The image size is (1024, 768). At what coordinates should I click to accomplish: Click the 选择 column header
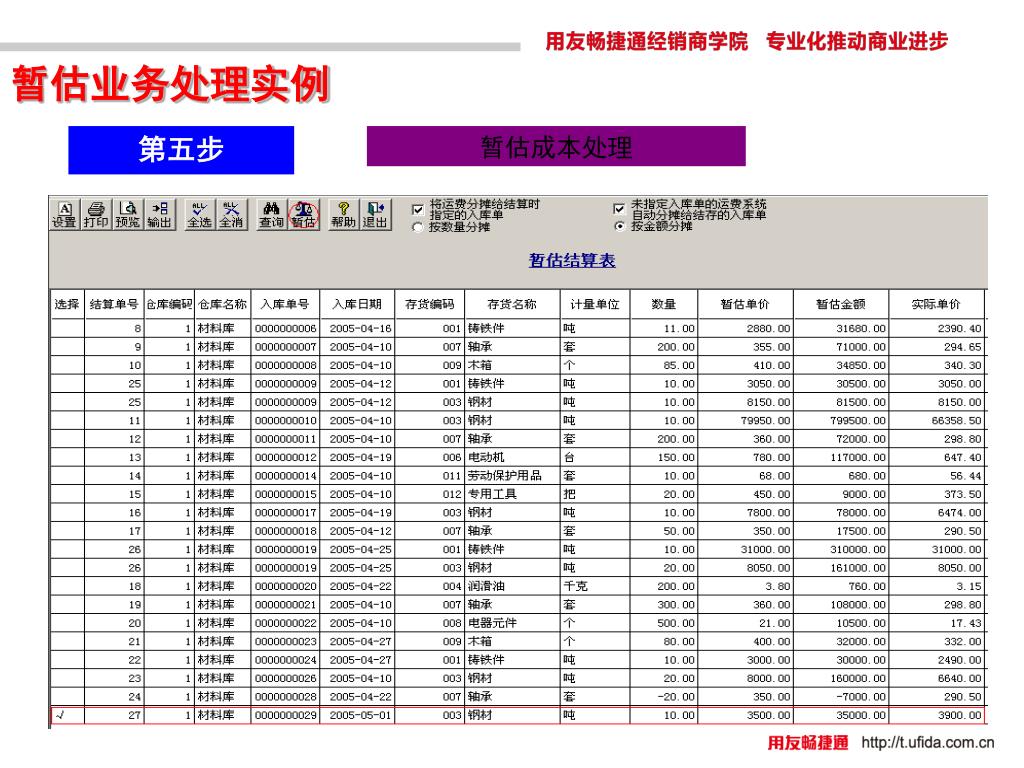click(x=67, y=304)
